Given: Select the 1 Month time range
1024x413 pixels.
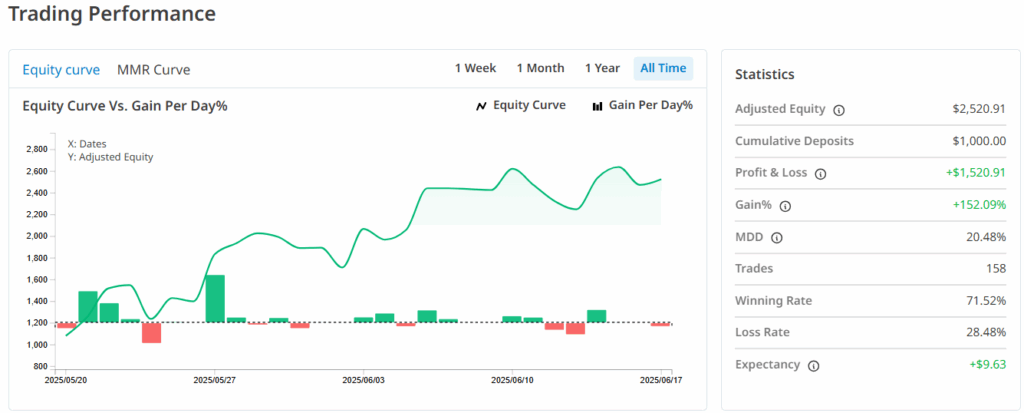Looking at the screenshot, I should [540, 68].
